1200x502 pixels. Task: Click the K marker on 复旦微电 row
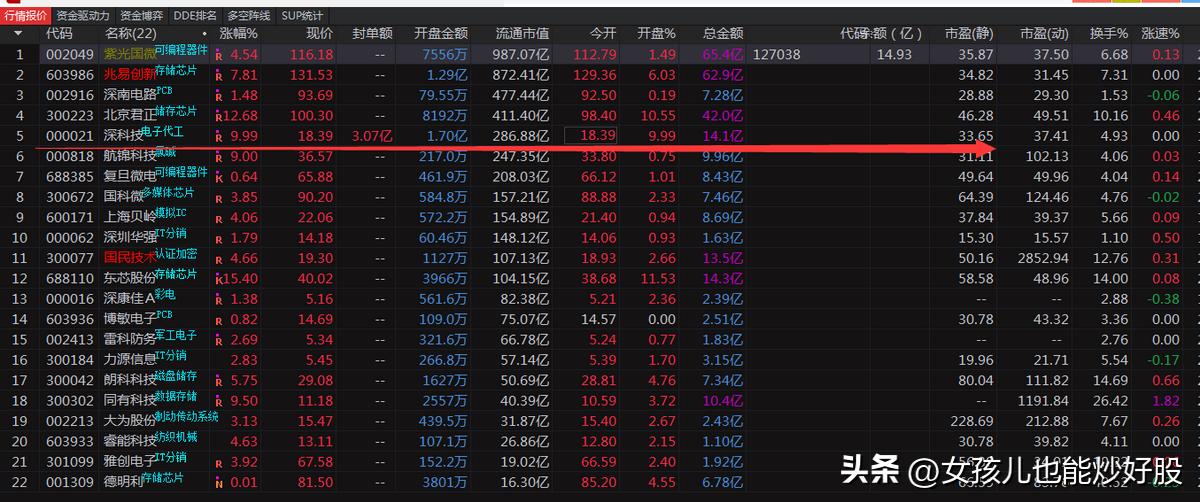[x=219, y=177]
